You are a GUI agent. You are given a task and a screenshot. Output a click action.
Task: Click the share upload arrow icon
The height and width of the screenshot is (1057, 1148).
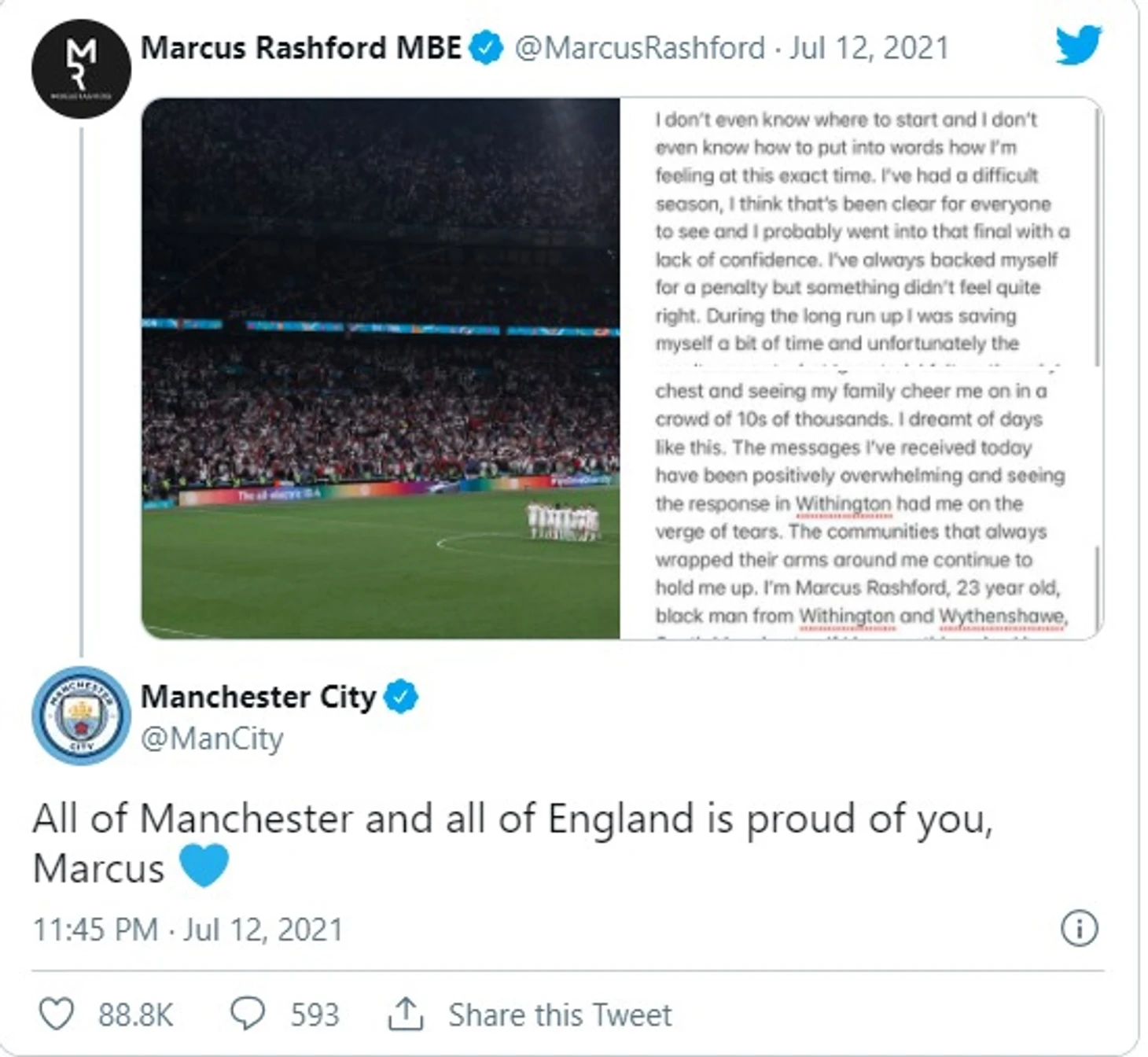click(406, 1014)
